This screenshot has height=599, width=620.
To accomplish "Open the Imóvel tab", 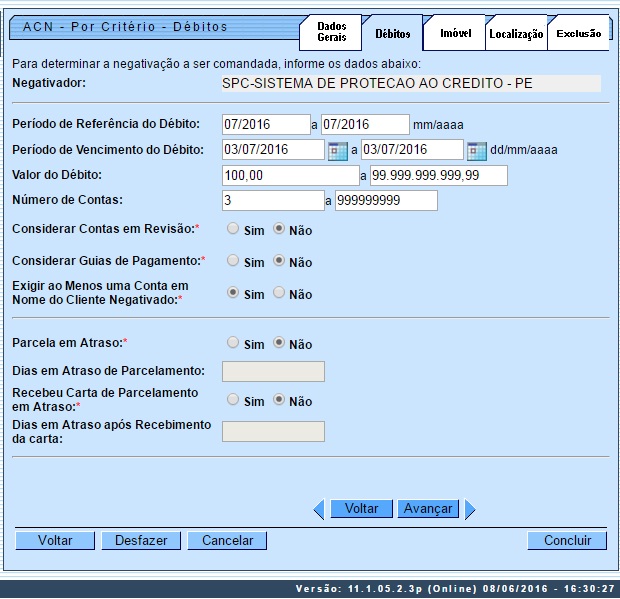I will (x=455, y=33).
